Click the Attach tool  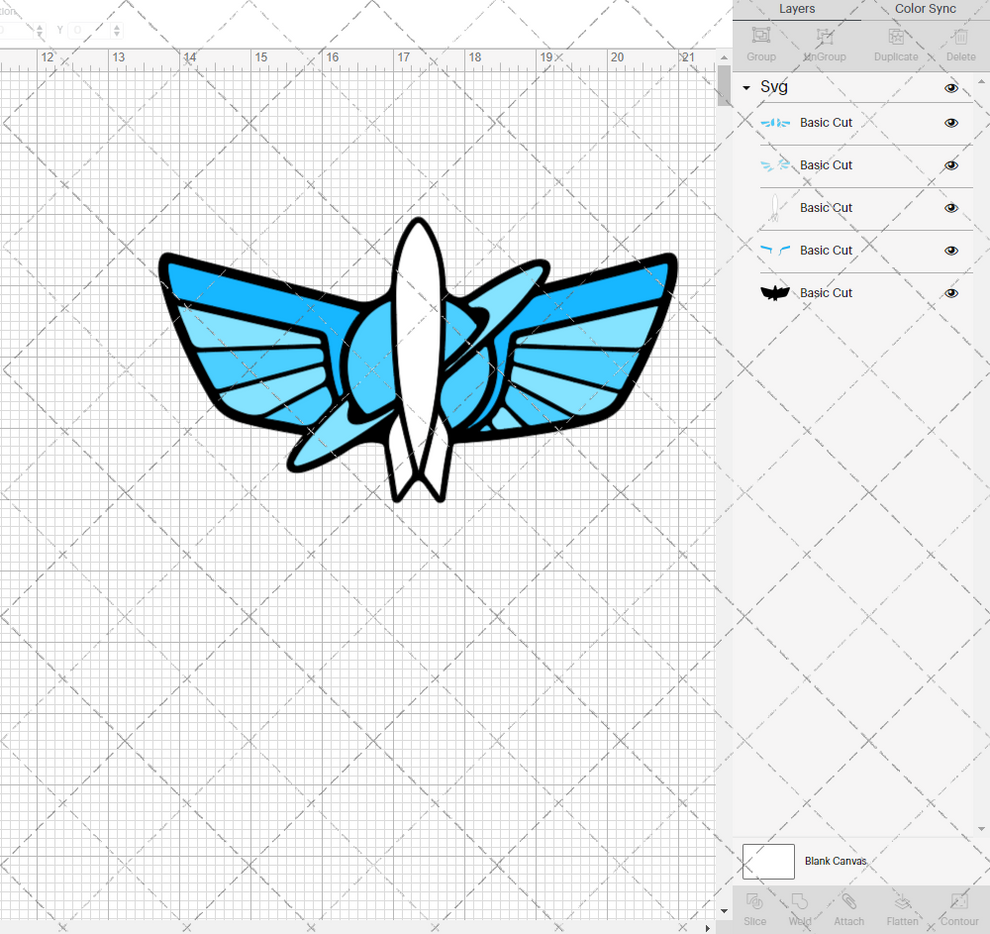[x=849, y=908]
